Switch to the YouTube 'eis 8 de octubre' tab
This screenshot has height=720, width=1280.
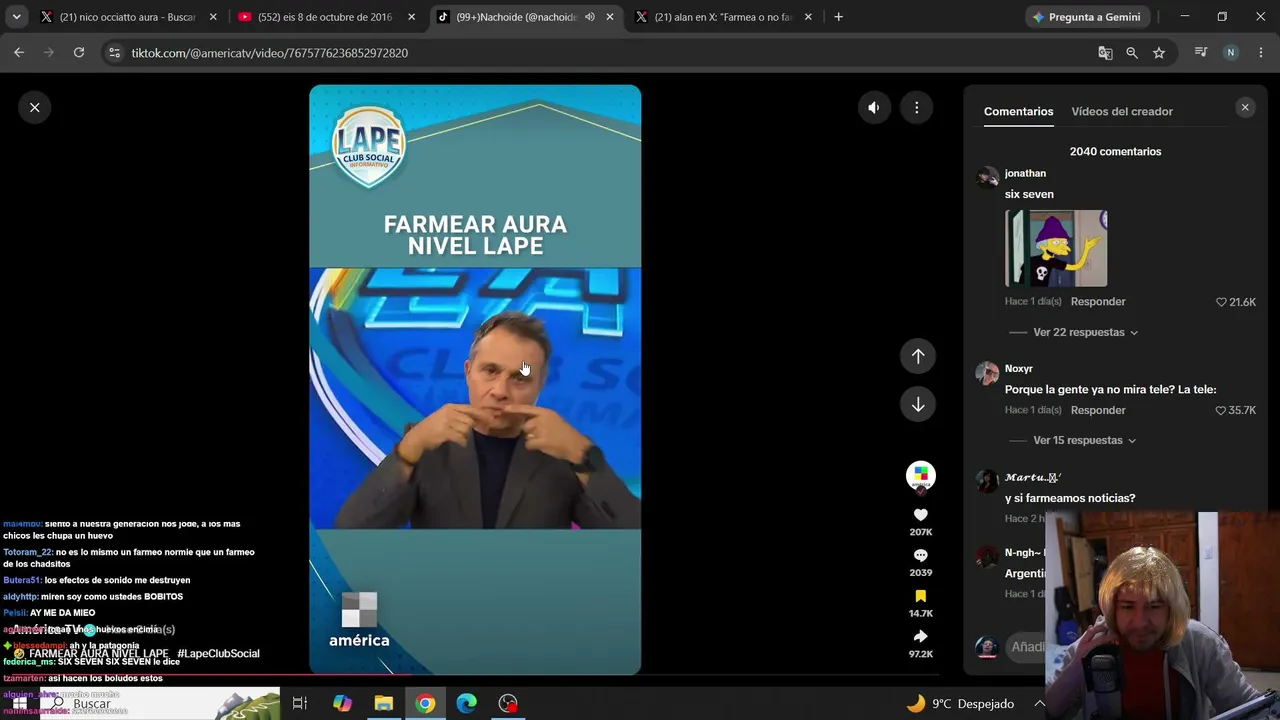coord(325,17)
